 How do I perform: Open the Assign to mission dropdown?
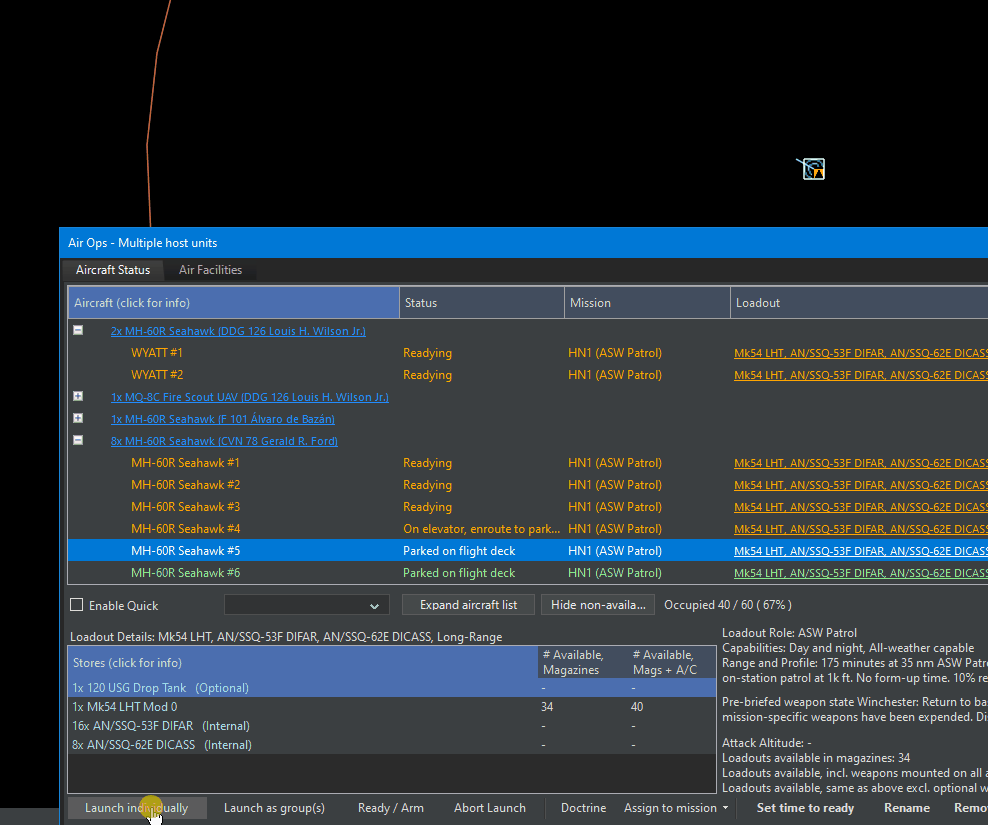pos(675,808)
